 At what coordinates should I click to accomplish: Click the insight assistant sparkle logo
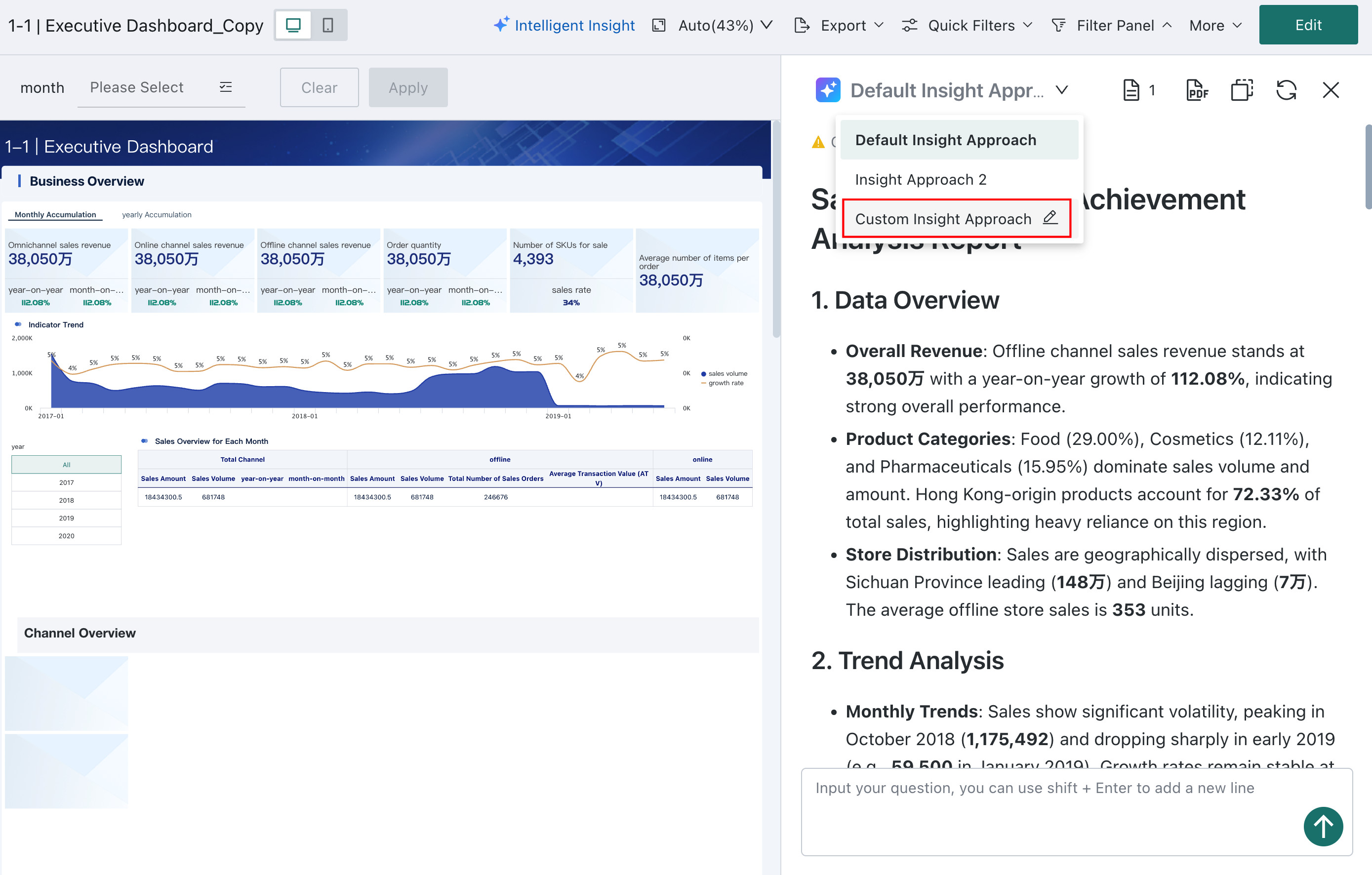pyautogui.click(x=828, y=90)
